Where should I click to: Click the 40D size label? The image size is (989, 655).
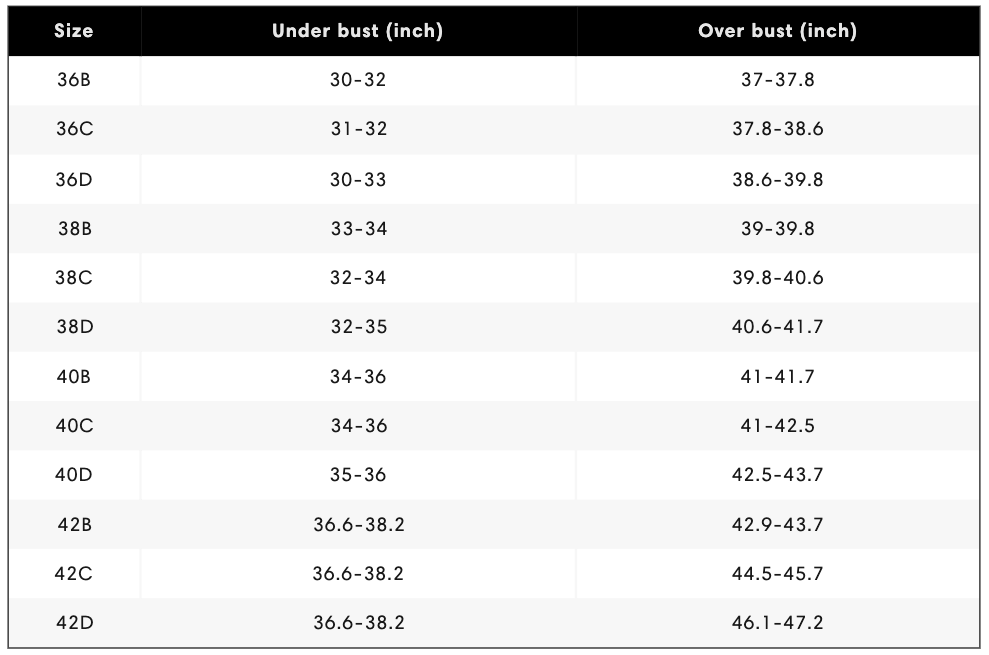74,475
